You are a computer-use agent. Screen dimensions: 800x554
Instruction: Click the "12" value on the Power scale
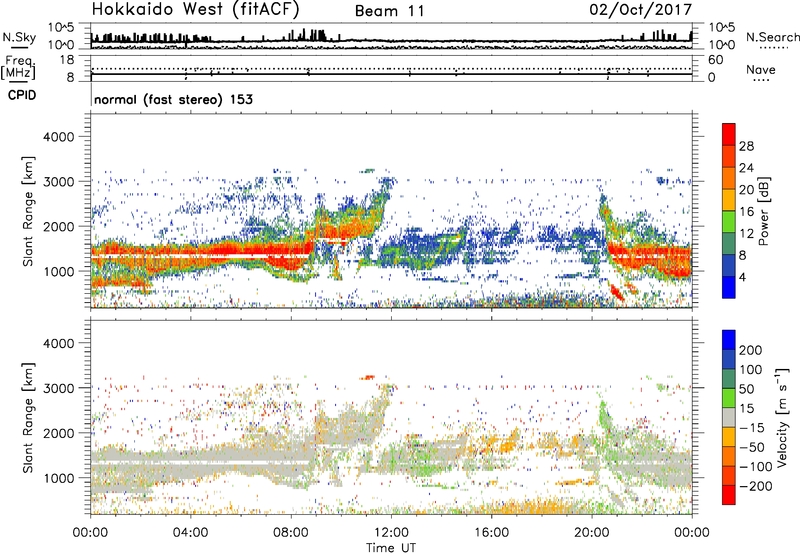click(x=746, y=234)
